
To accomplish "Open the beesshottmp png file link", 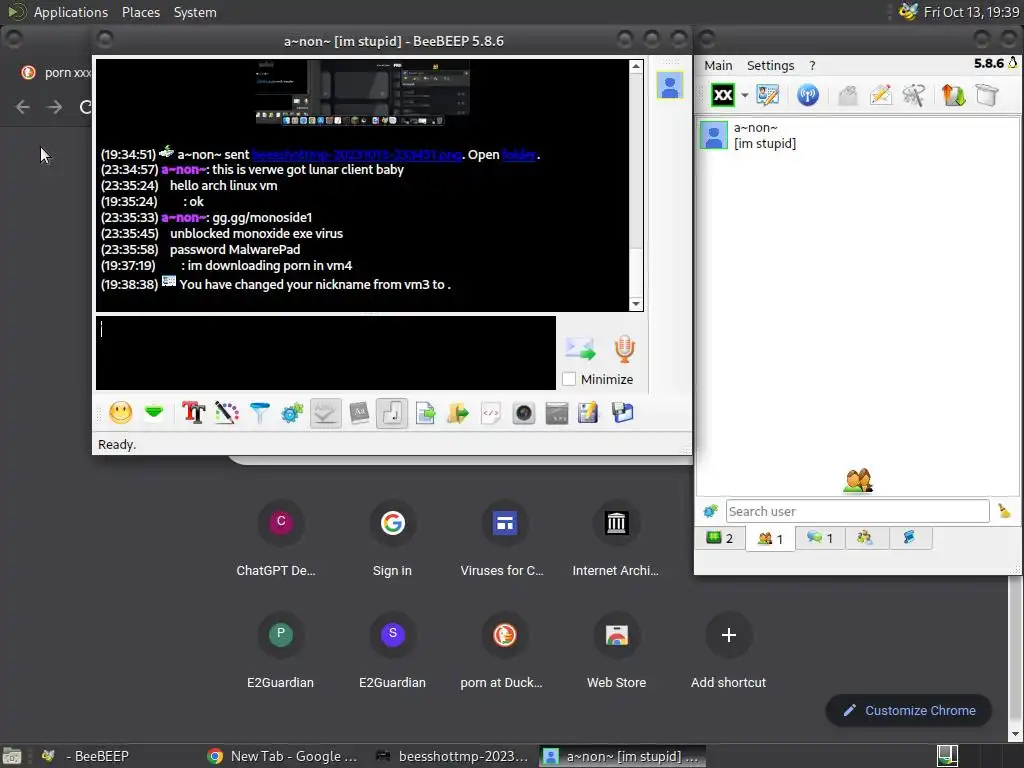I will pos(357,155).
